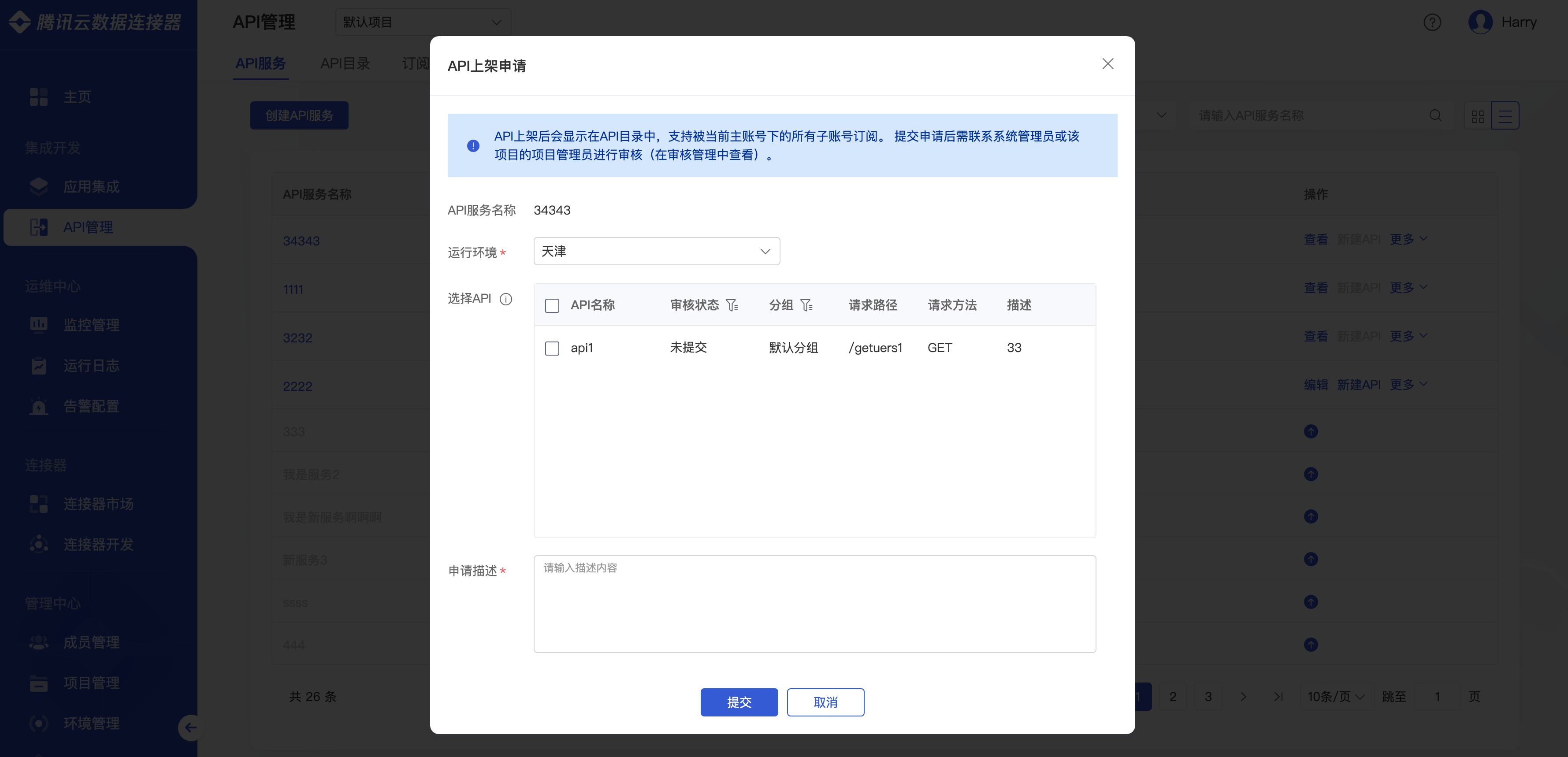
Task: Click the 默认分组 cell for api1
Action: (793, 348)
